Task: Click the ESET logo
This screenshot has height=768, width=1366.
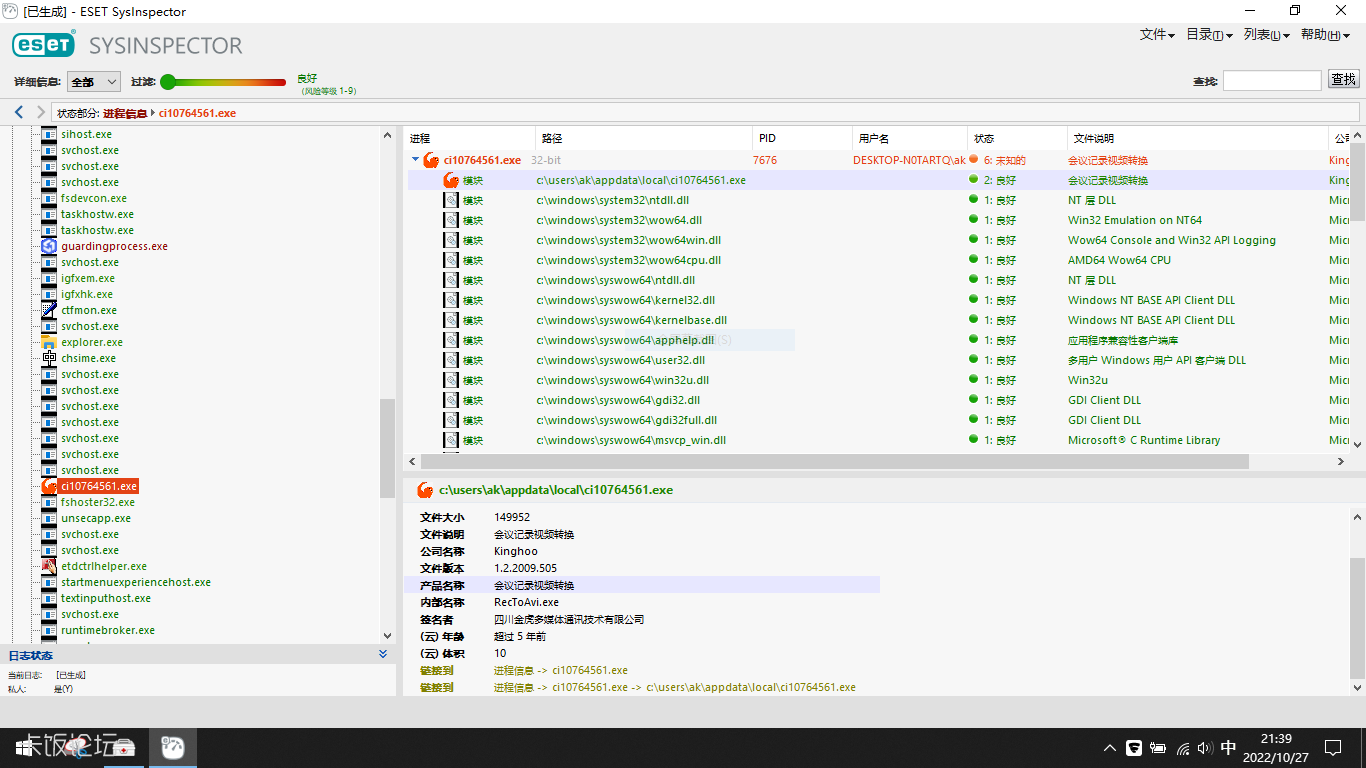Action: [x=43, y=44]
